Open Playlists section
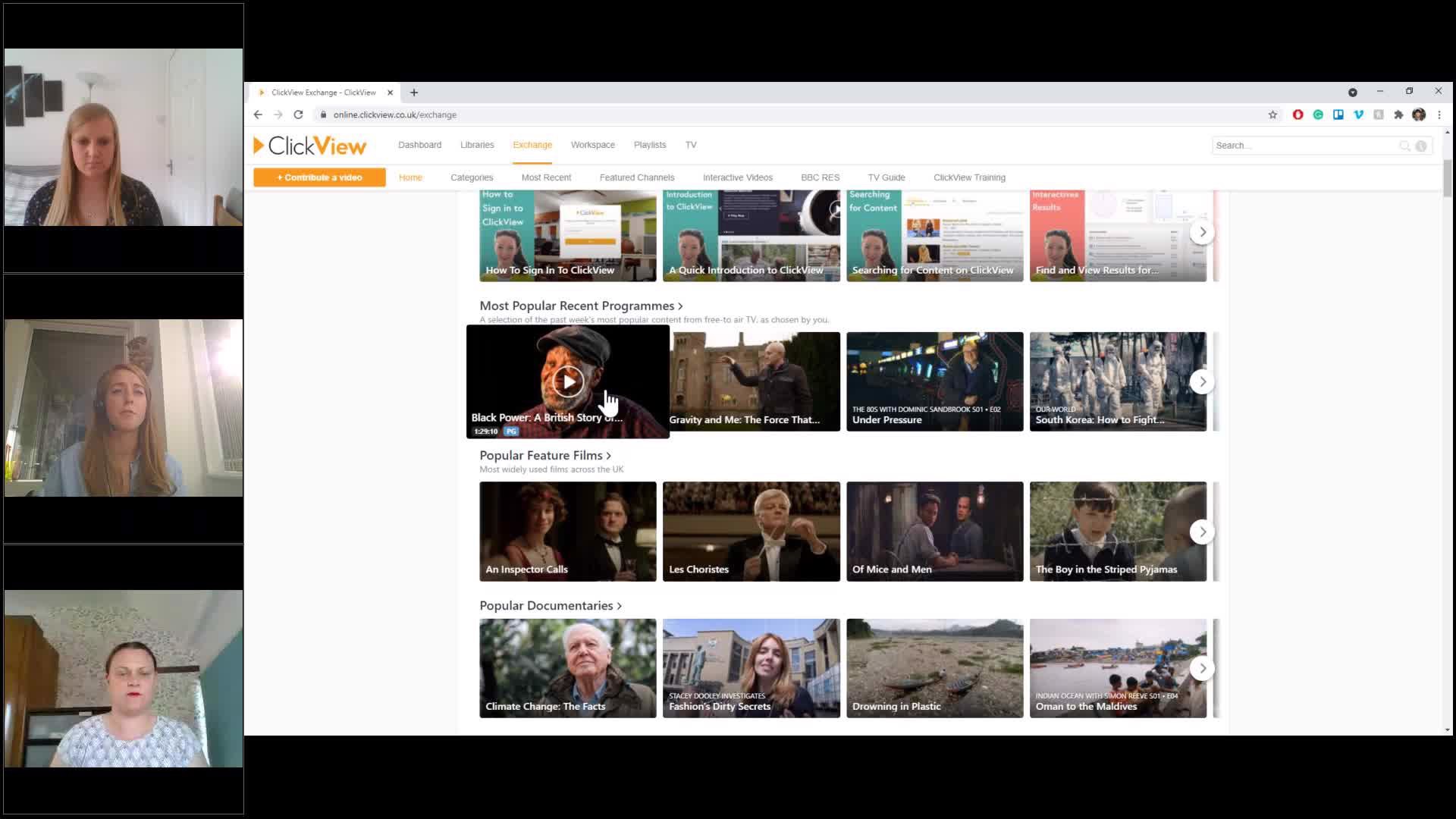Viewport: 1456px width, 819px height. tap(650, 145)
